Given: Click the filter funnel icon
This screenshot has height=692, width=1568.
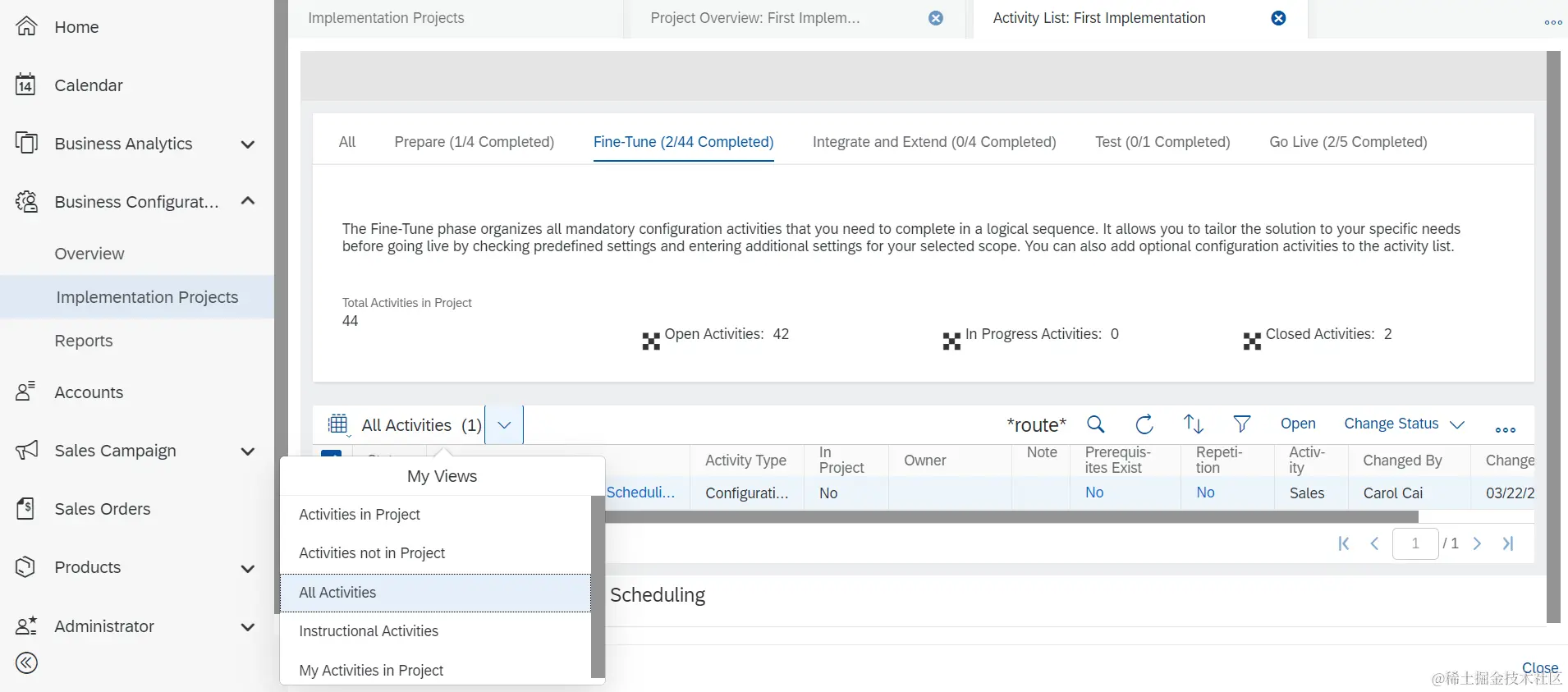Looking at the screenshot, I should point(1242,424).
